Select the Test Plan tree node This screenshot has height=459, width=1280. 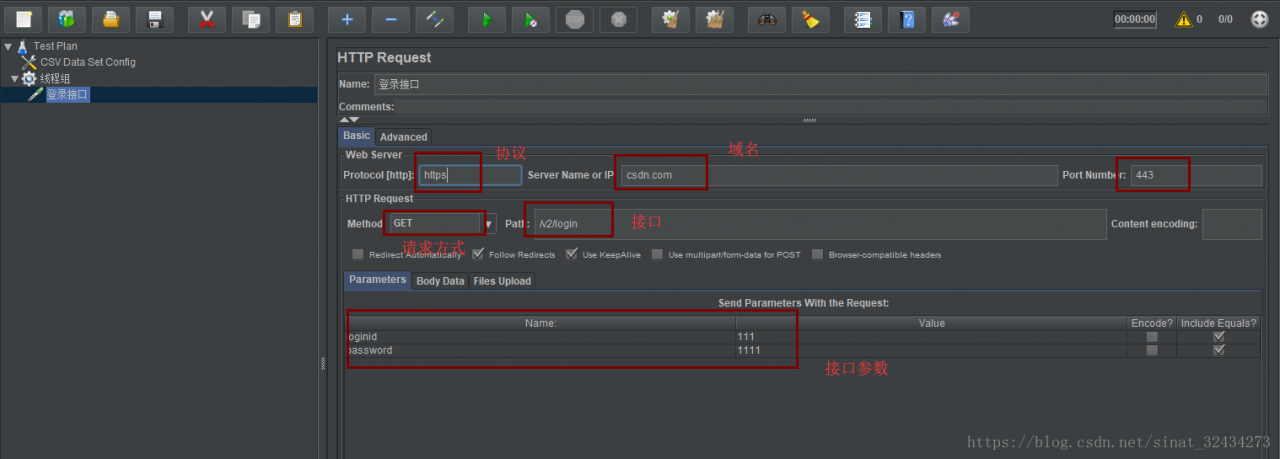tap(55, 46)
